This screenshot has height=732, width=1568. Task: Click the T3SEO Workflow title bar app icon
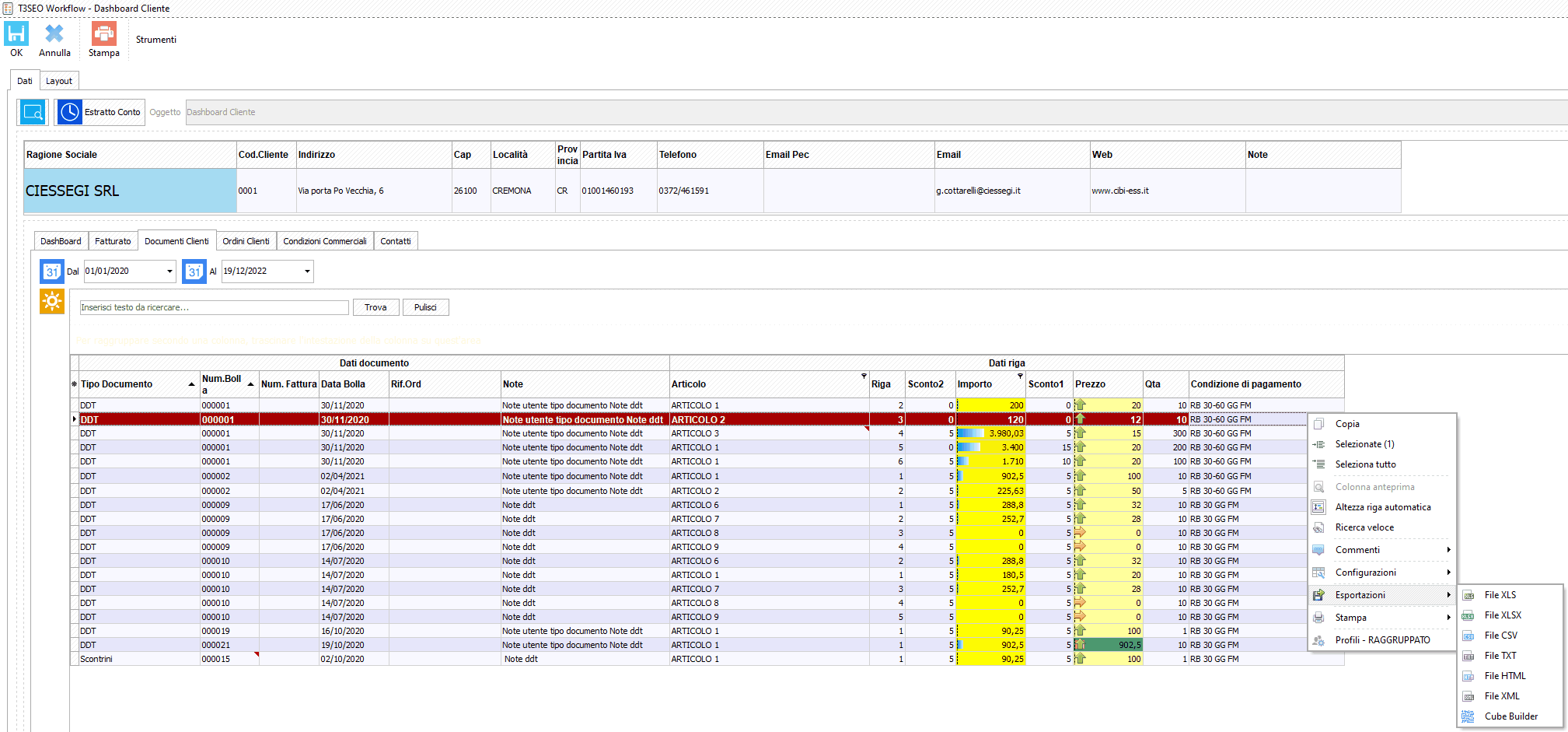click(8, 8)
